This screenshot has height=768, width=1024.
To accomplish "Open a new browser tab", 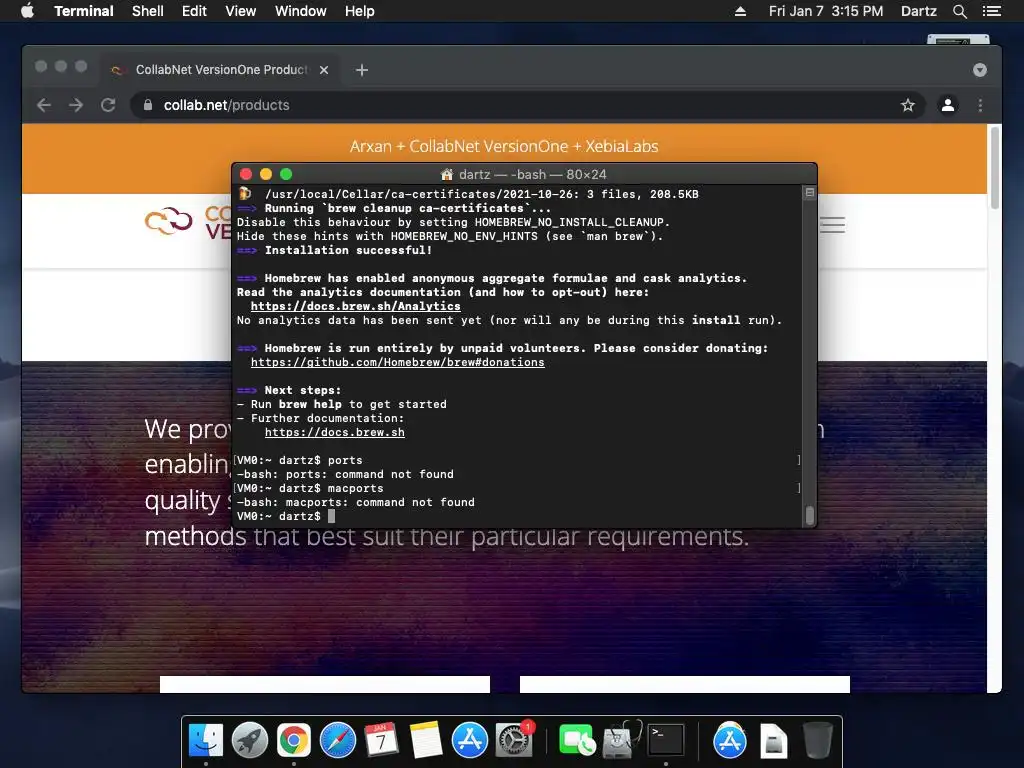I will pyautogui.click(x=361, y=70).
